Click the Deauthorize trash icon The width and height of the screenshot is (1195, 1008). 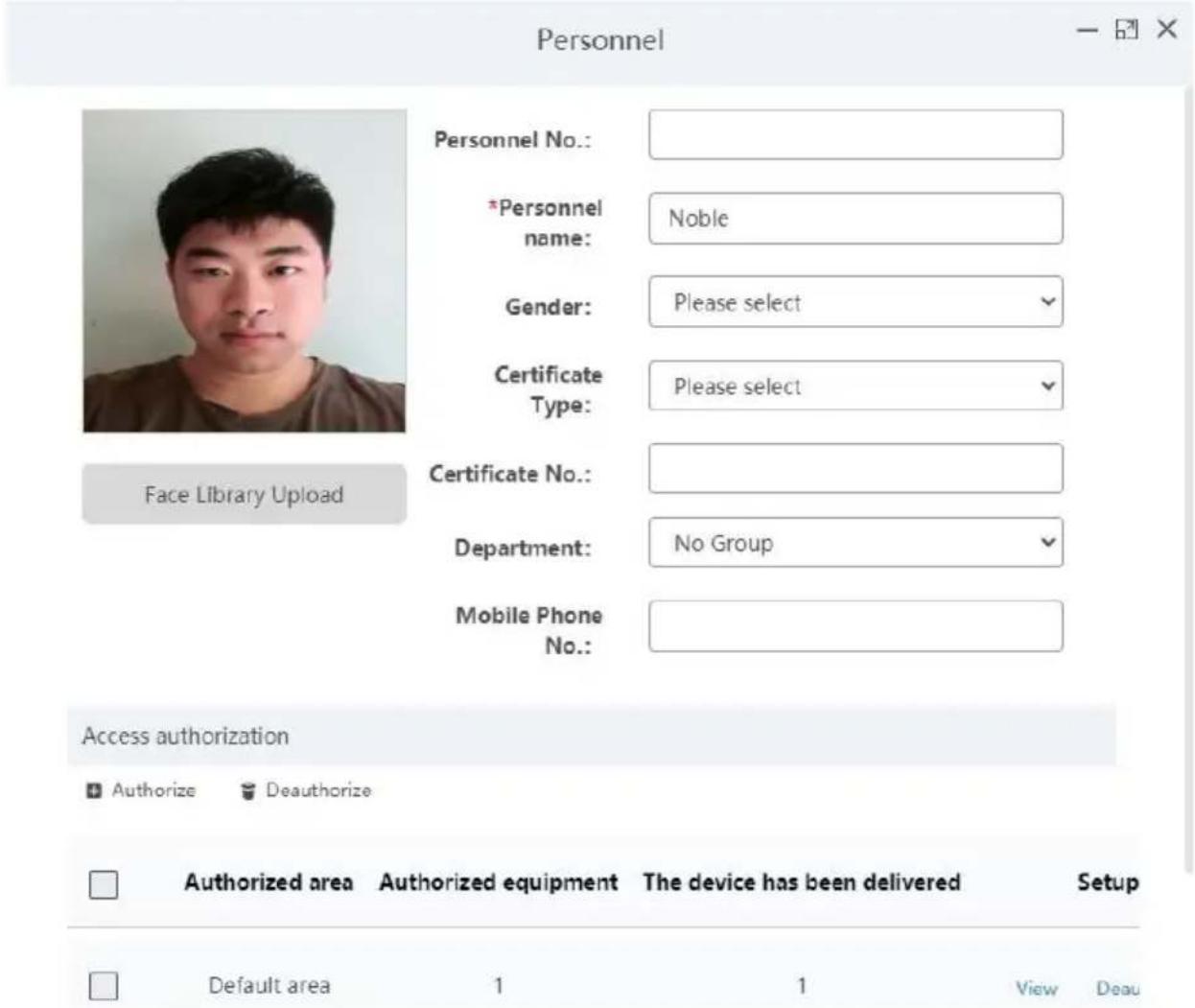pos(248,791)
